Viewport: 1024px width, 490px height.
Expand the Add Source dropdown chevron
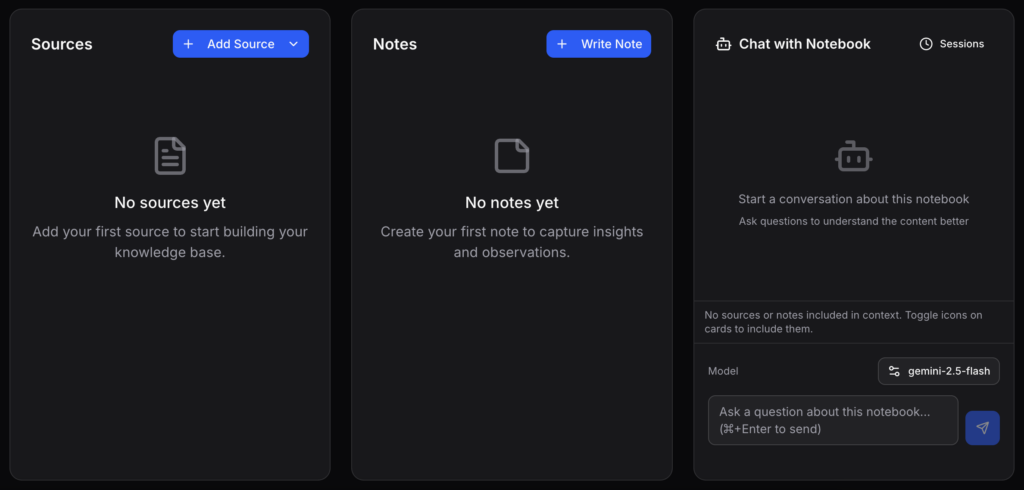[293, 44]
